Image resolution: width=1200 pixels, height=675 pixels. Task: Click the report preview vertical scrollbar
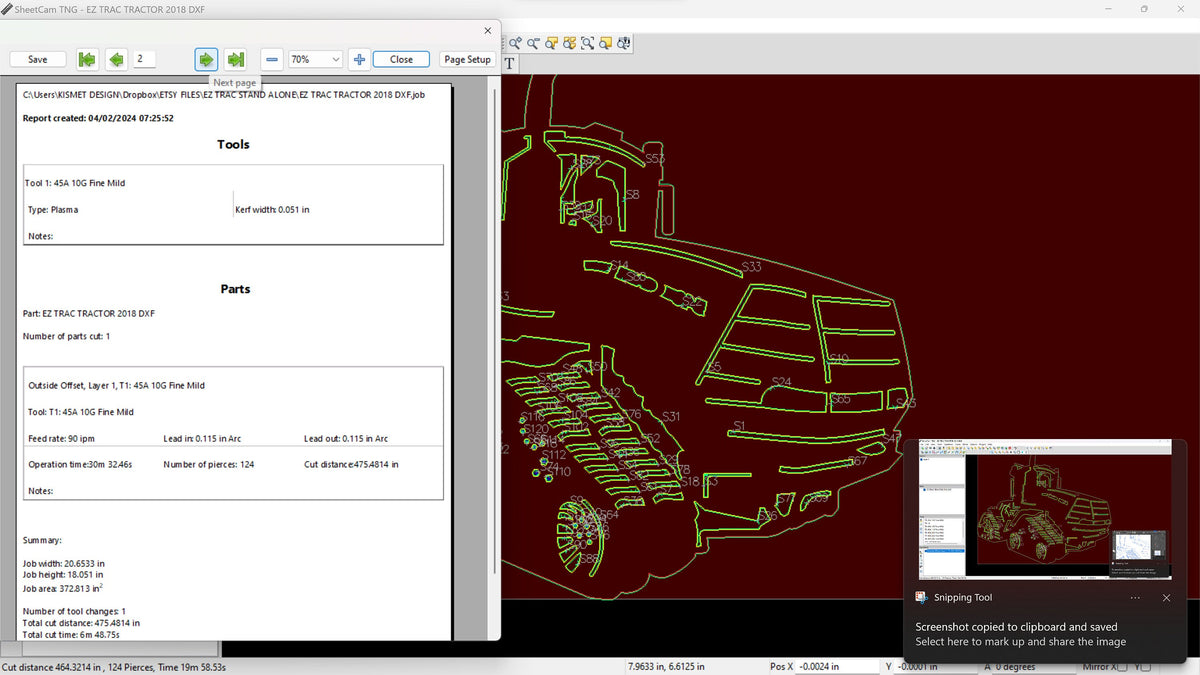tap(495, 330)
